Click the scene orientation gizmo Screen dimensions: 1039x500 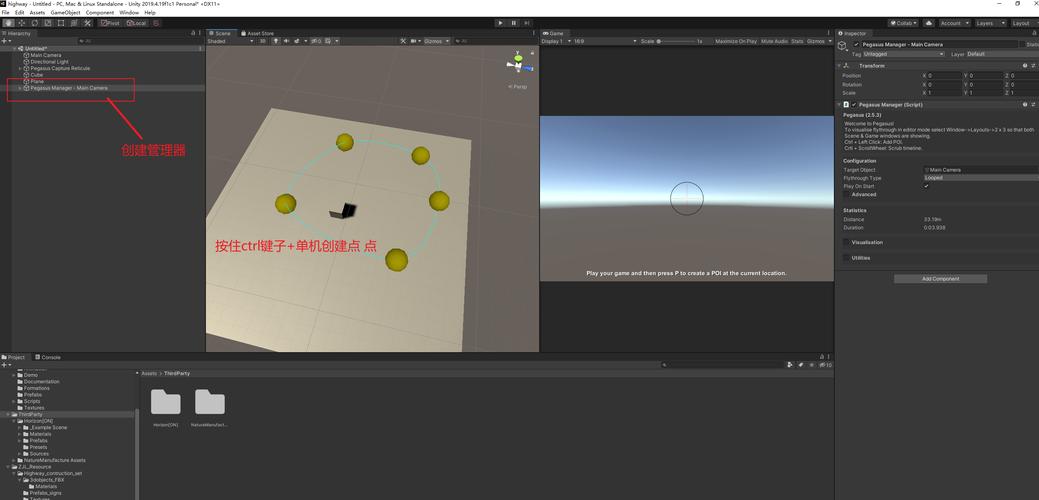[518, 64]
